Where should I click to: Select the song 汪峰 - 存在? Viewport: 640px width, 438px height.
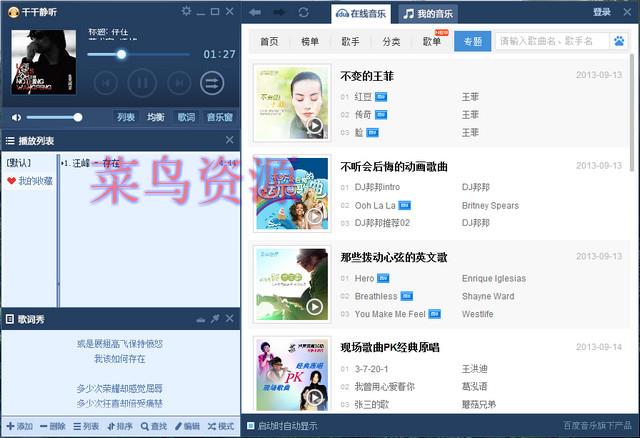149,163
